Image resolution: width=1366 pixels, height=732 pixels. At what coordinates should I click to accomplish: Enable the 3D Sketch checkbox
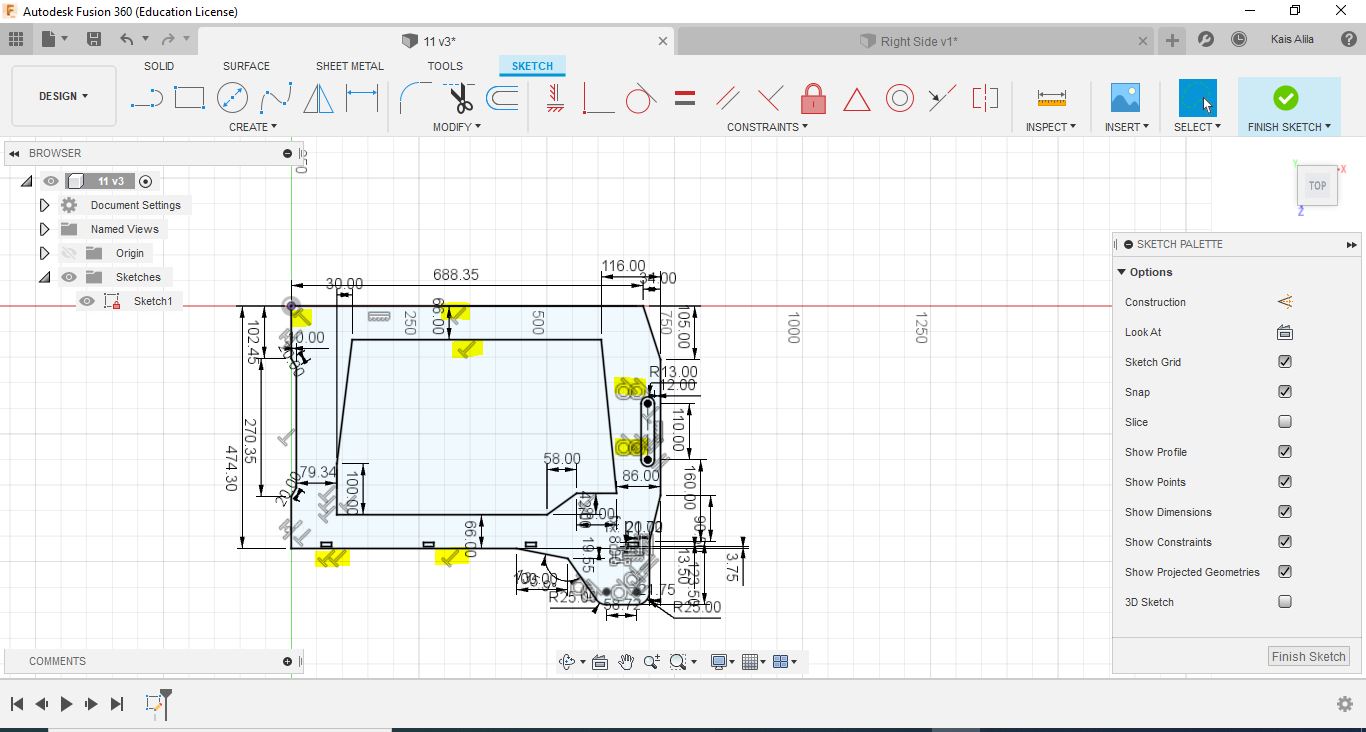point(1285,602)
